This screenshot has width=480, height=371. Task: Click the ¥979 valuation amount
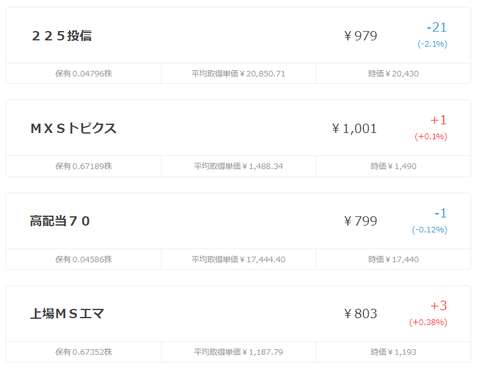(361, 36)
